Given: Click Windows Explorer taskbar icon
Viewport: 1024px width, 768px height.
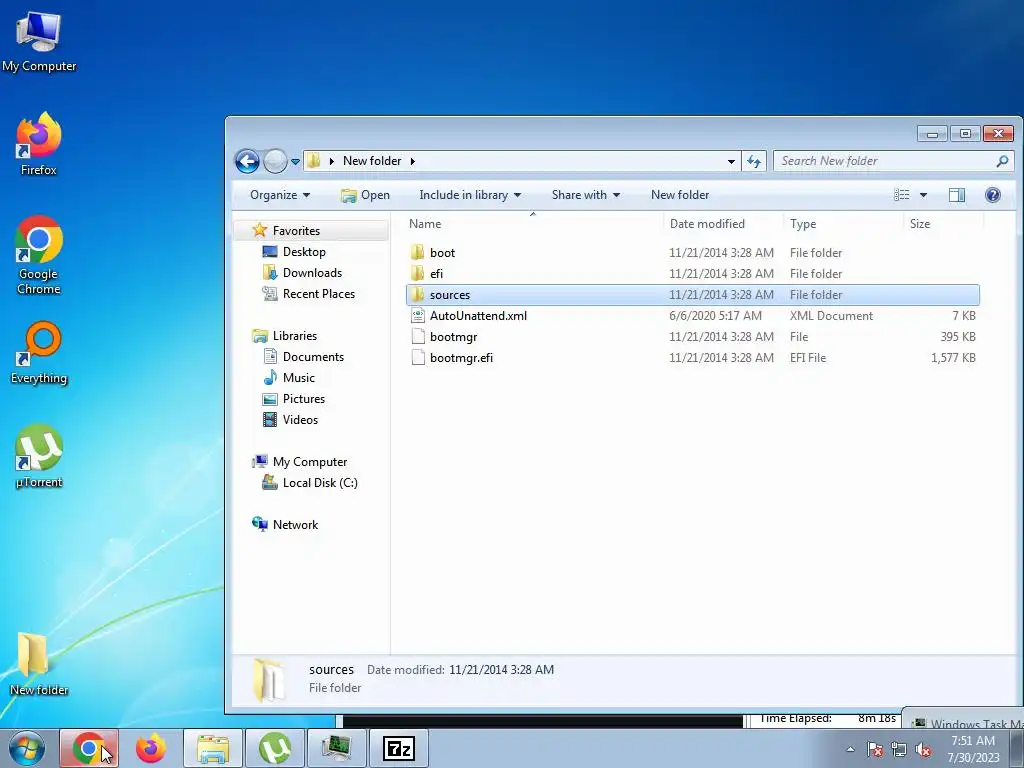Looking at the screenshot, I should pyautogui.click(x=213, y=748).
